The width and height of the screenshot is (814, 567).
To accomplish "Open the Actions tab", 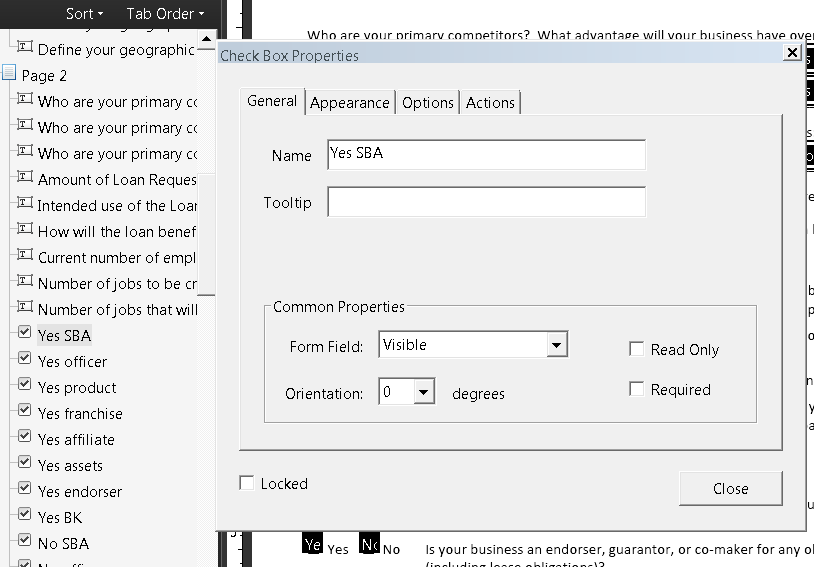I will (490, 102).
